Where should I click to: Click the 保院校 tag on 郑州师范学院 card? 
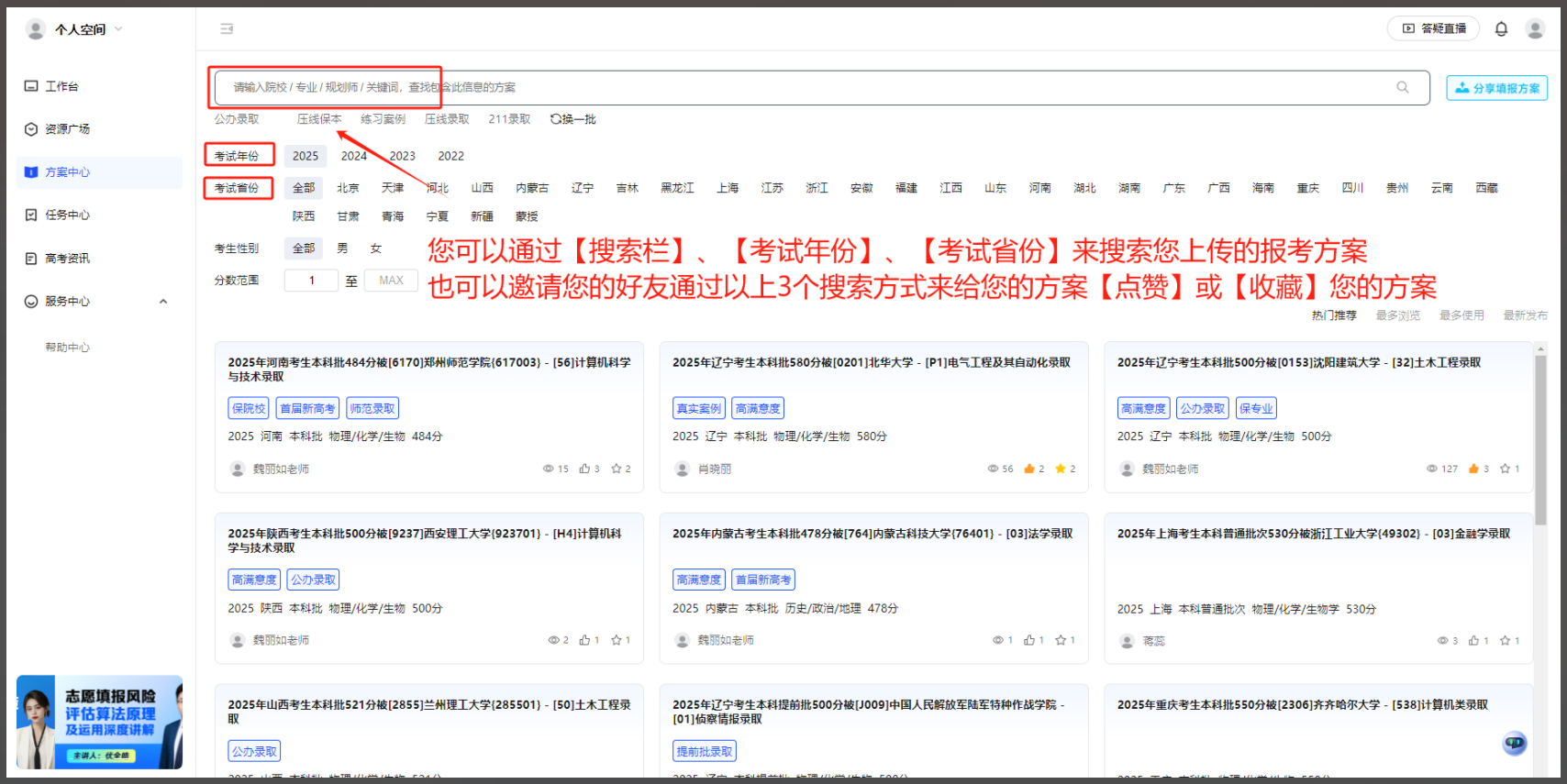pyautogui.click(x=249, y=409)
